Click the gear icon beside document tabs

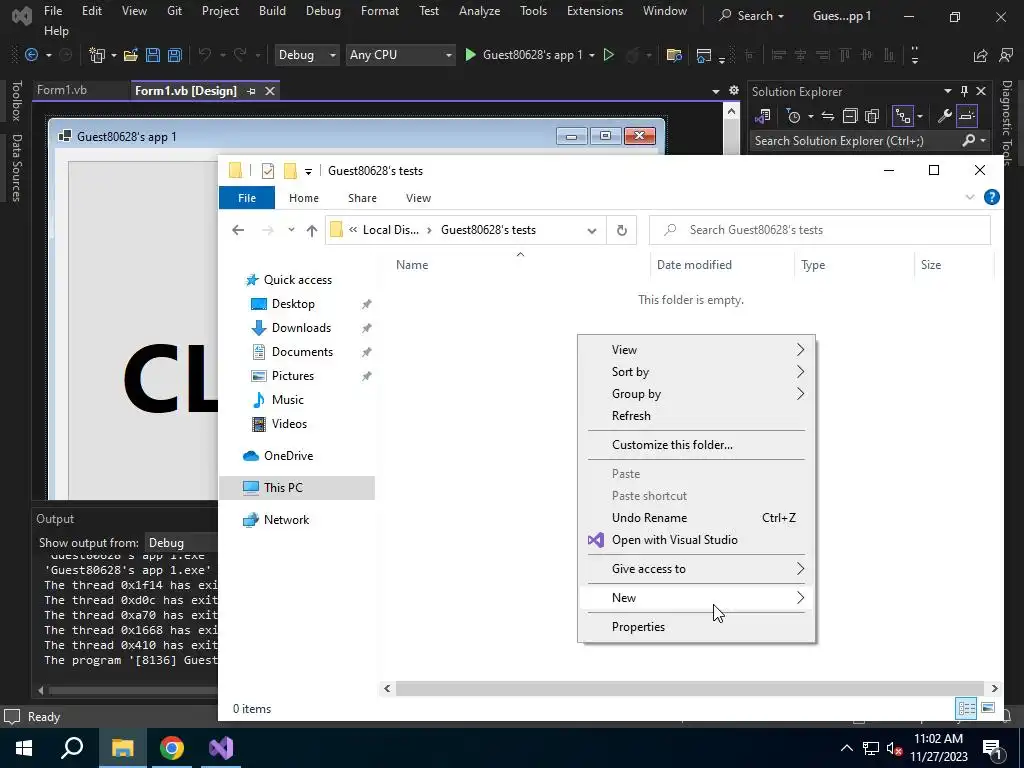pos(733,90)
